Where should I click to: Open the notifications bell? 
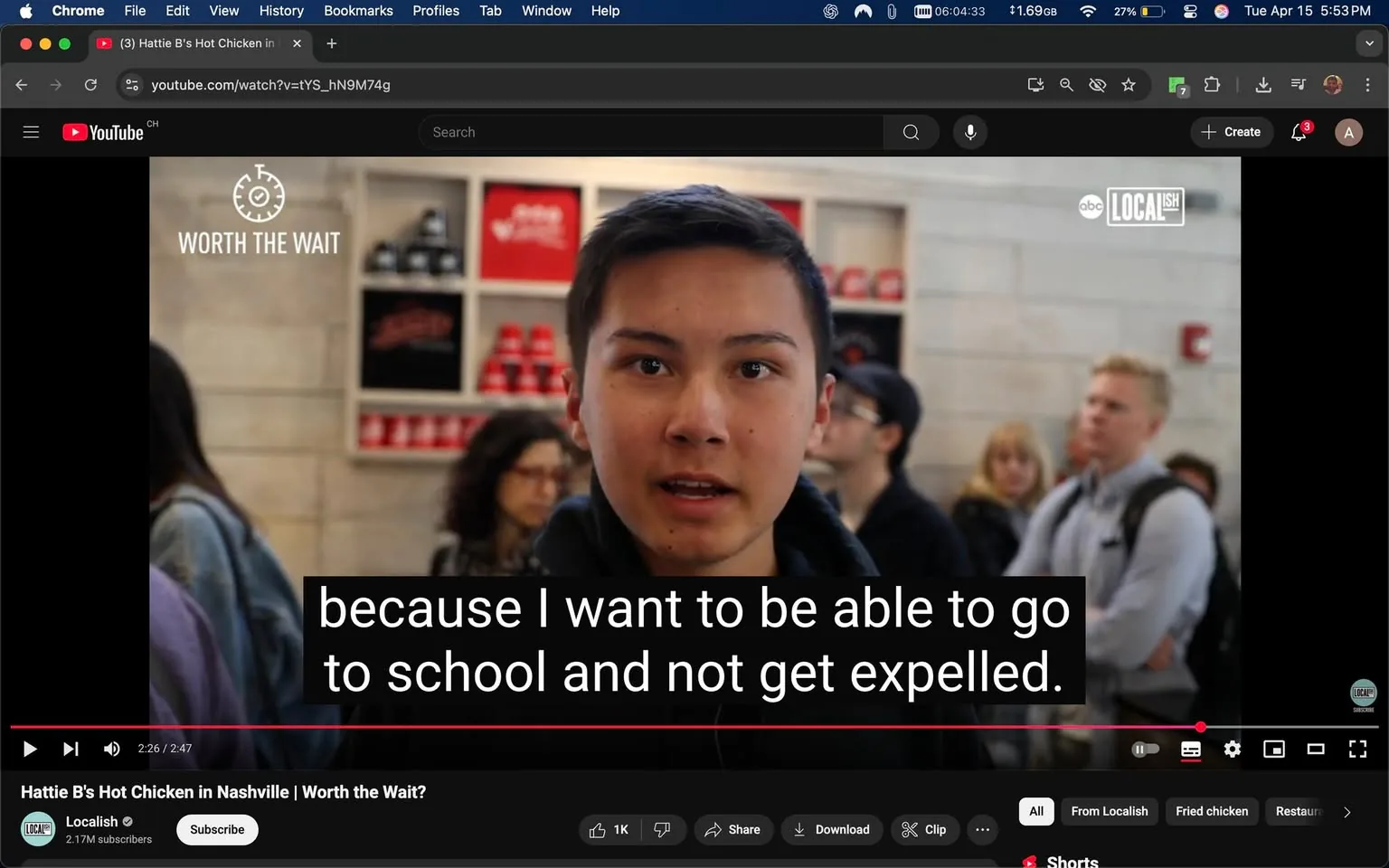(1298, 132)
